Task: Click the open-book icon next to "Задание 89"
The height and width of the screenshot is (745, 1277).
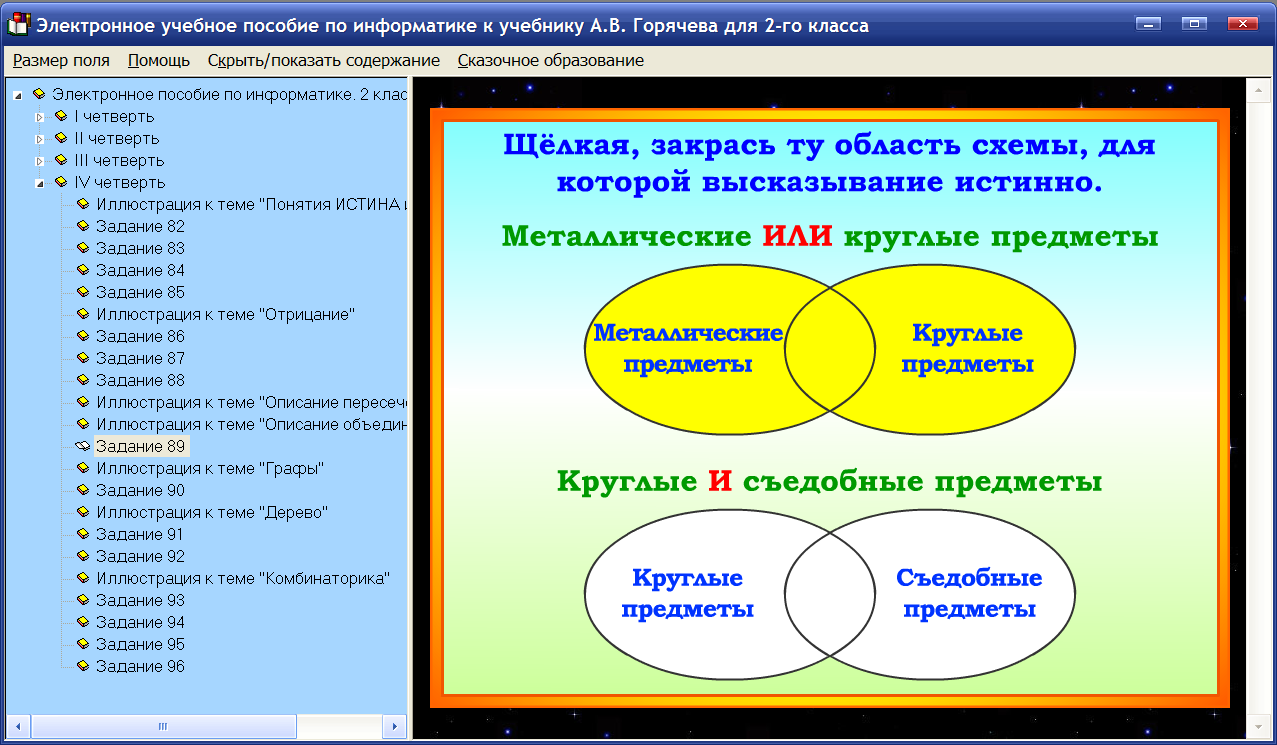Action: coord(82,446)
